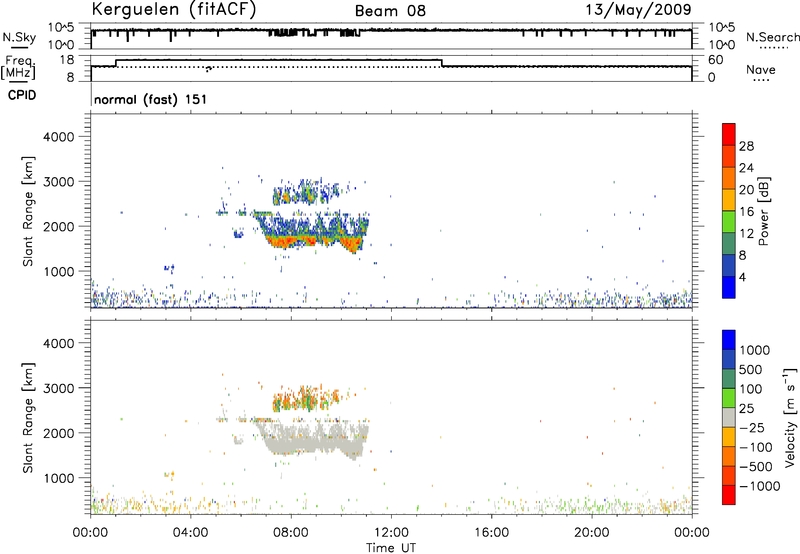The height and width of the screenshot is (554, 800).
Task: Click the gray ground-scatter band in velocity panel
Action: [x=314, y=439]
